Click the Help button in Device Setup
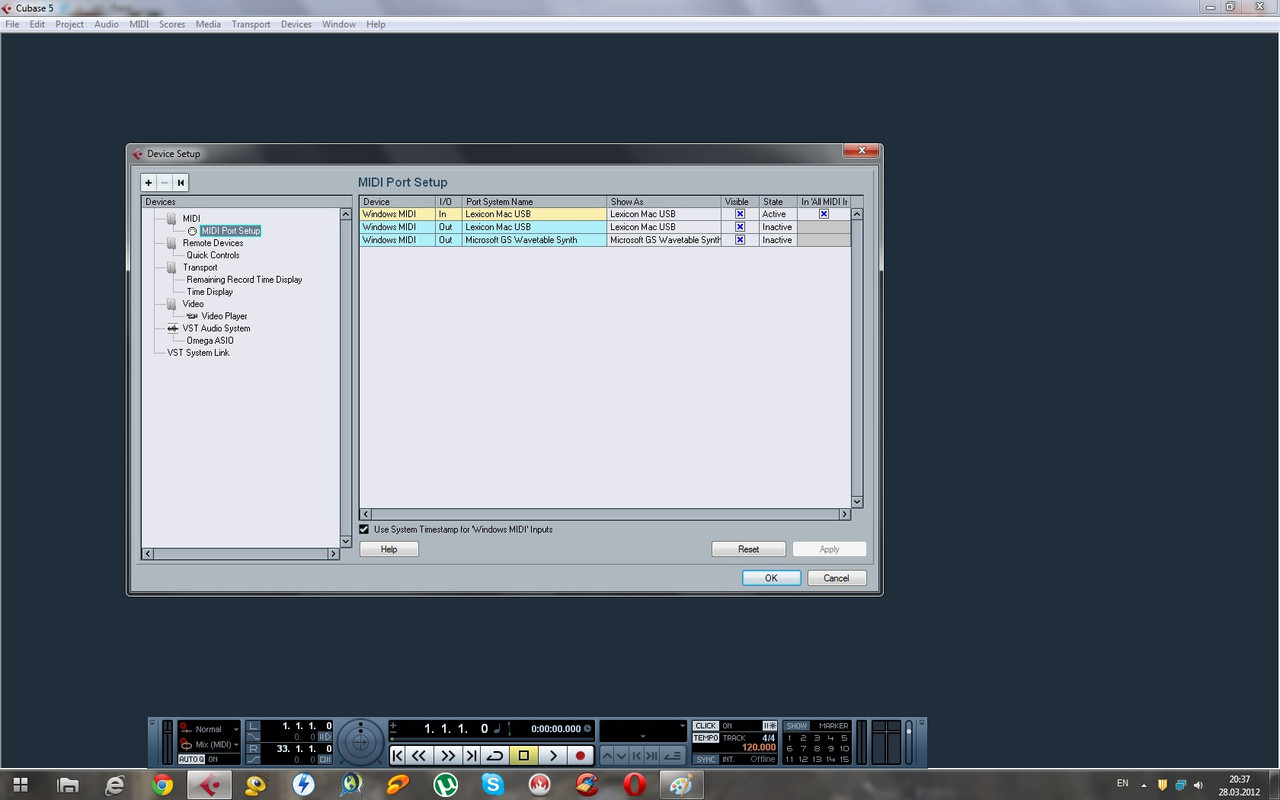The image size is (1280, 800). pos(389,549)
